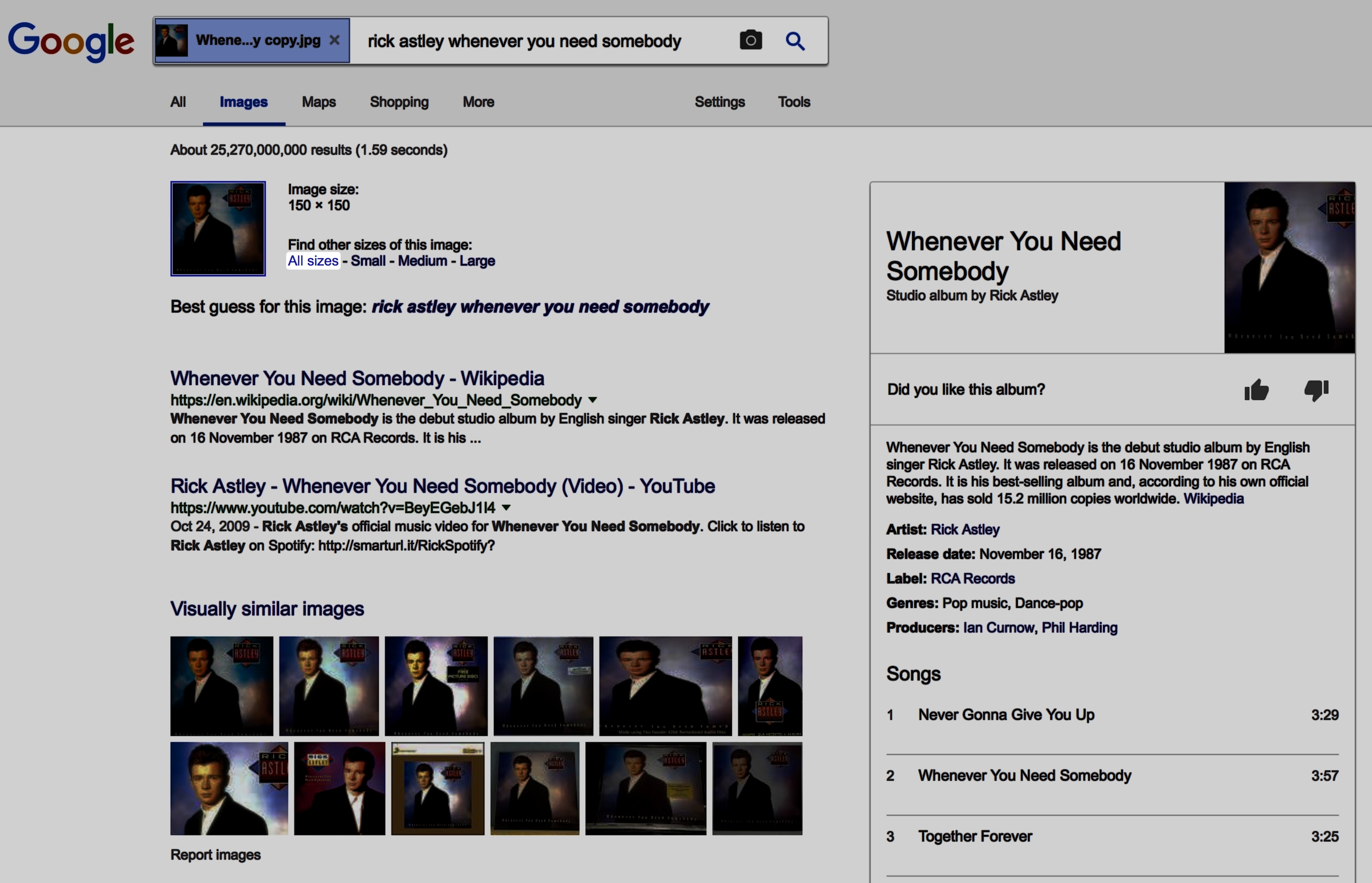Select song Never Gonna Give You Up
This screenshot has width=1372, height=883.
click(1112, 715)
